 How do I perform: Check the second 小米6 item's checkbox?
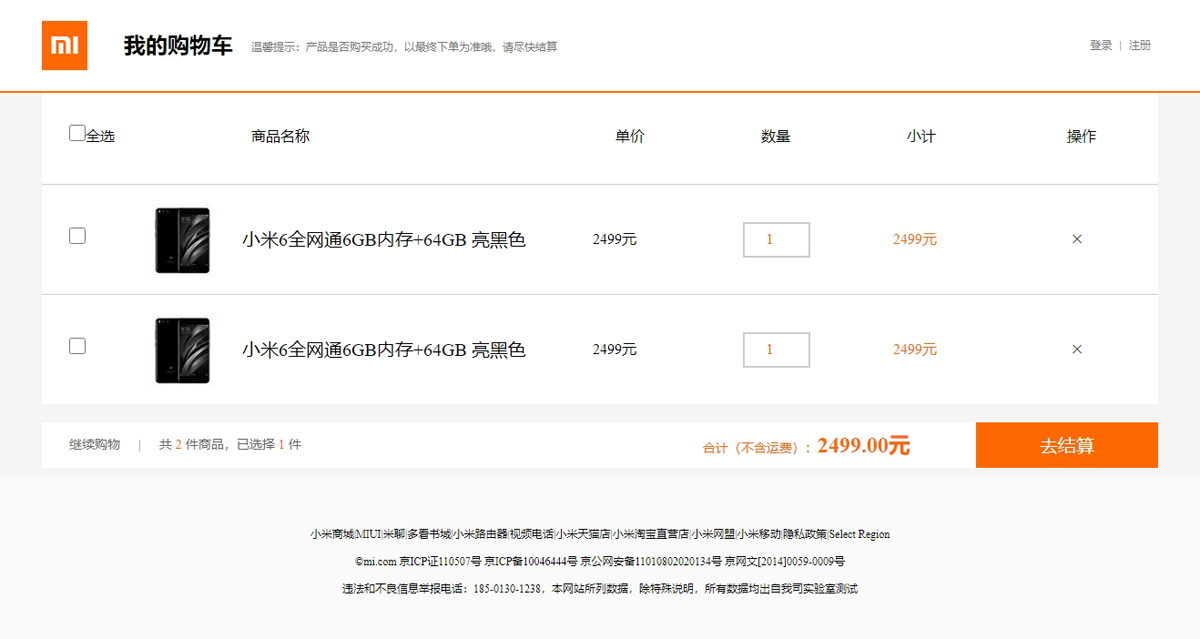(77, 346)
